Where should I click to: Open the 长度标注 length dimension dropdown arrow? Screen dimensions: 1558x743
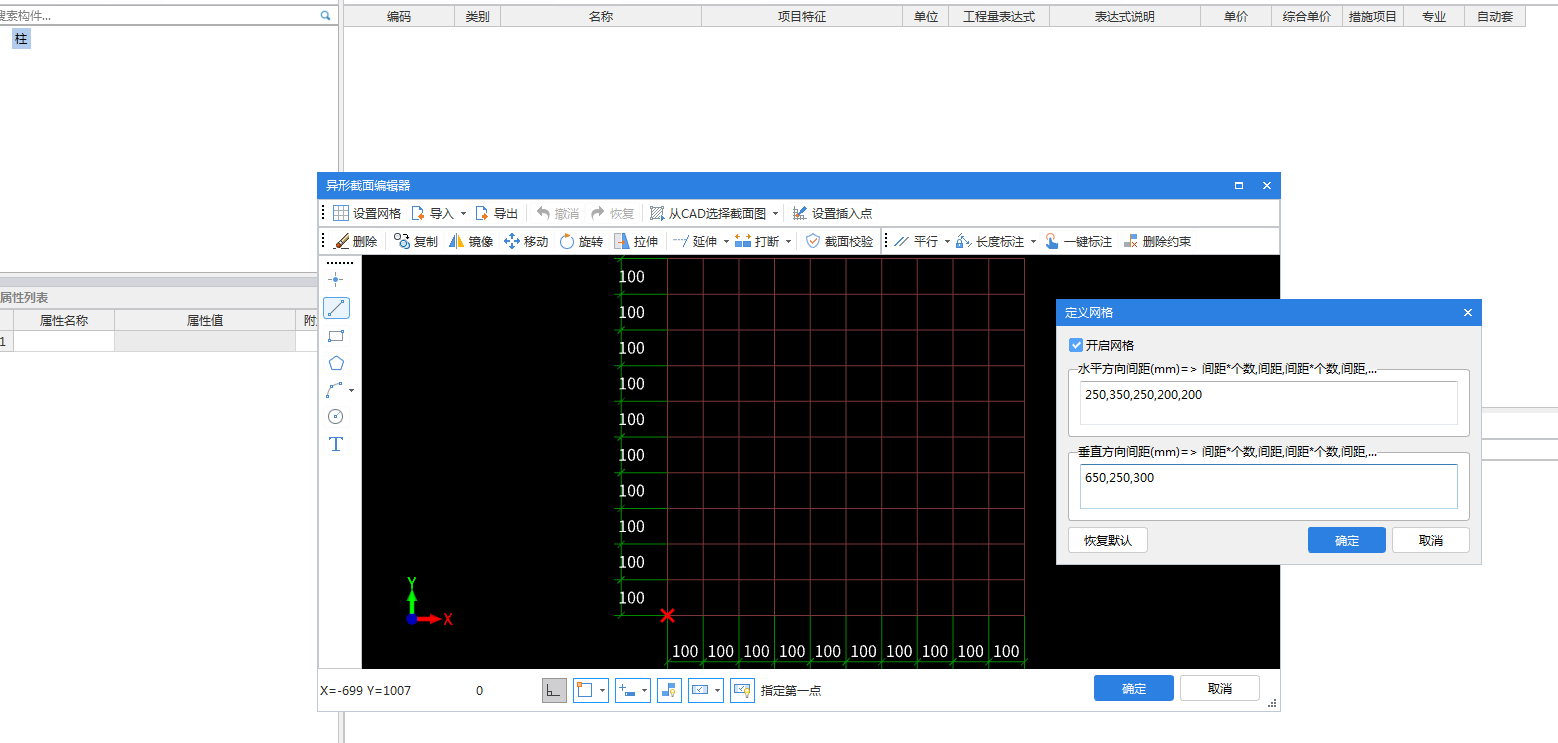click(x=1033, y=242)
